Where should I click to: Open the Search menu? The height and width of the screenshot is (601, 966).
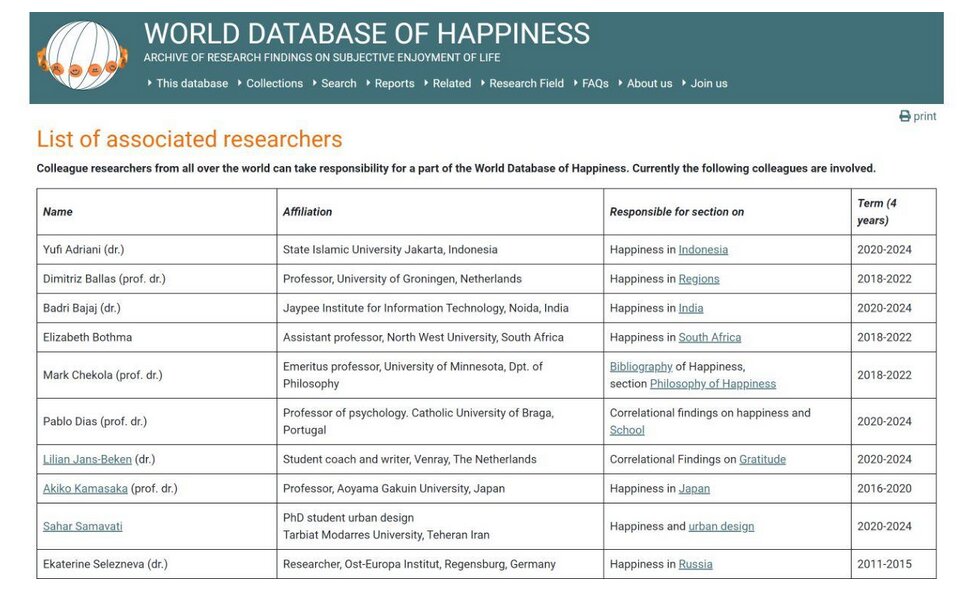click(338, 83)
